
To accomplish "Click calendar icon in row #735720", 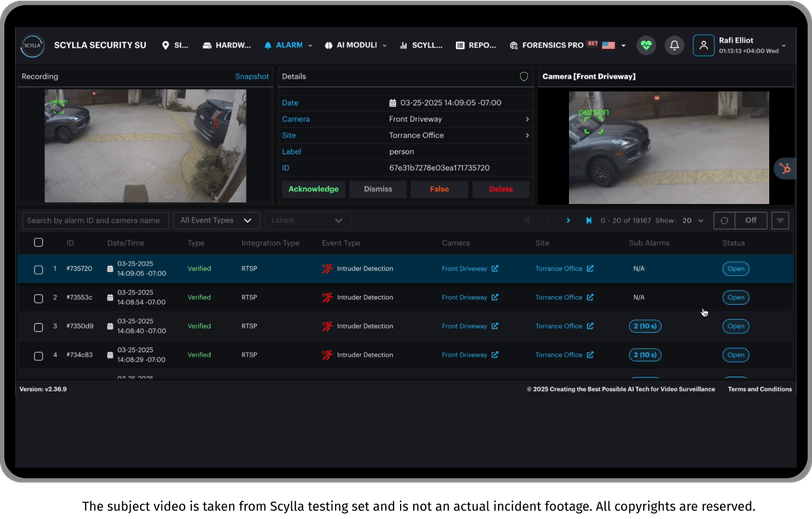I will point(110,269).
